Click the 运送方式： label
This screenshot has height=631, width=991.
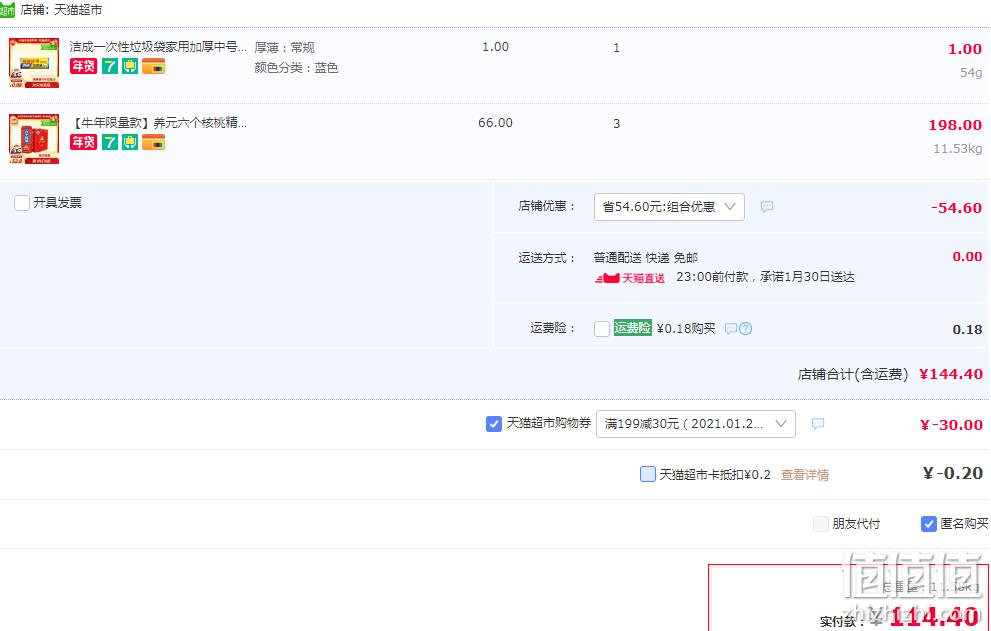pyautogui.click(x=547, y=258)
